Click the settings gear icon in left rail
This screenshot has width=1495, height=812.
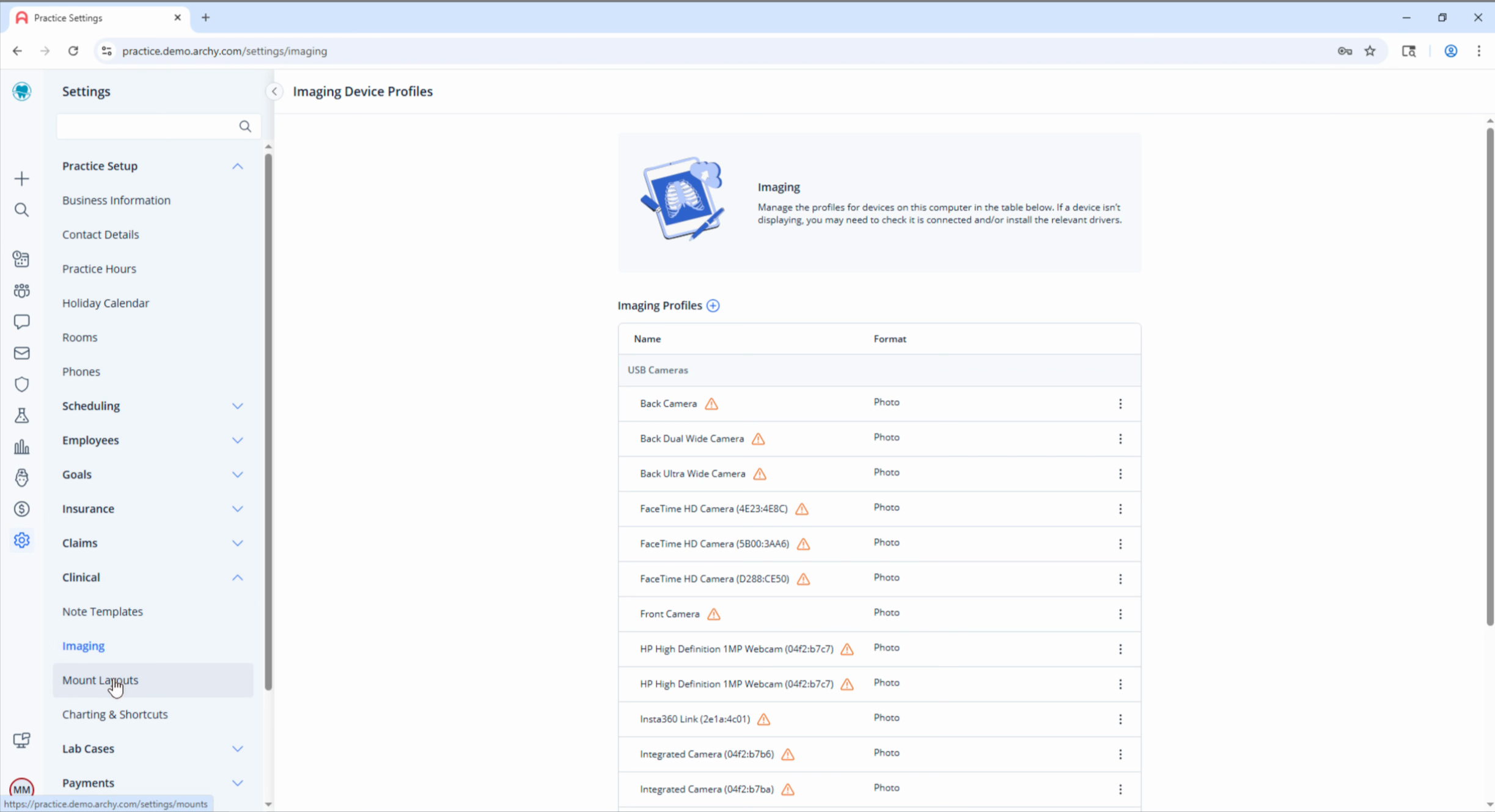tap(22, 540)
